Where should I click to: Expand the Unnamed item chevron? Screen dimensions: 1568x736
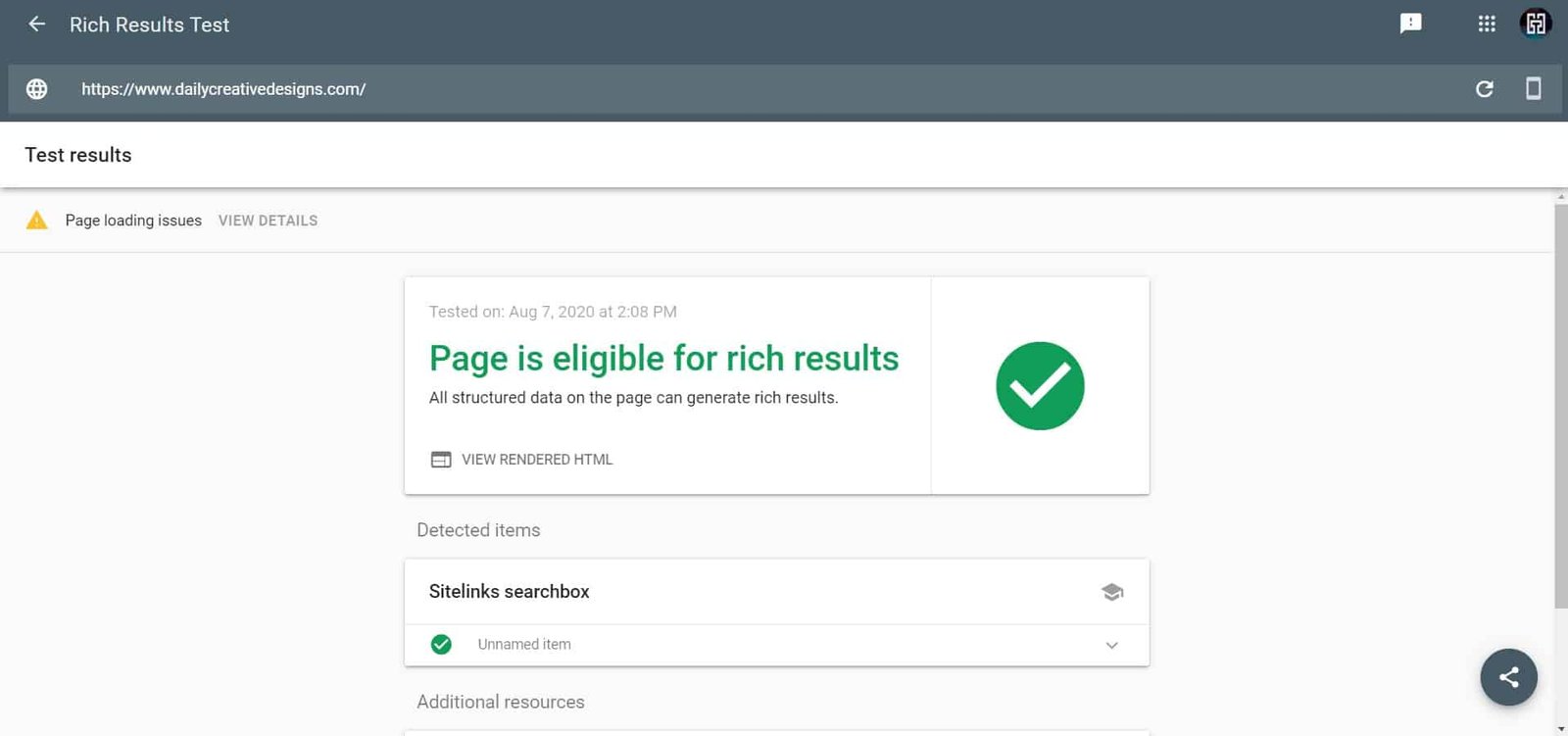[x=1111, y=645]
